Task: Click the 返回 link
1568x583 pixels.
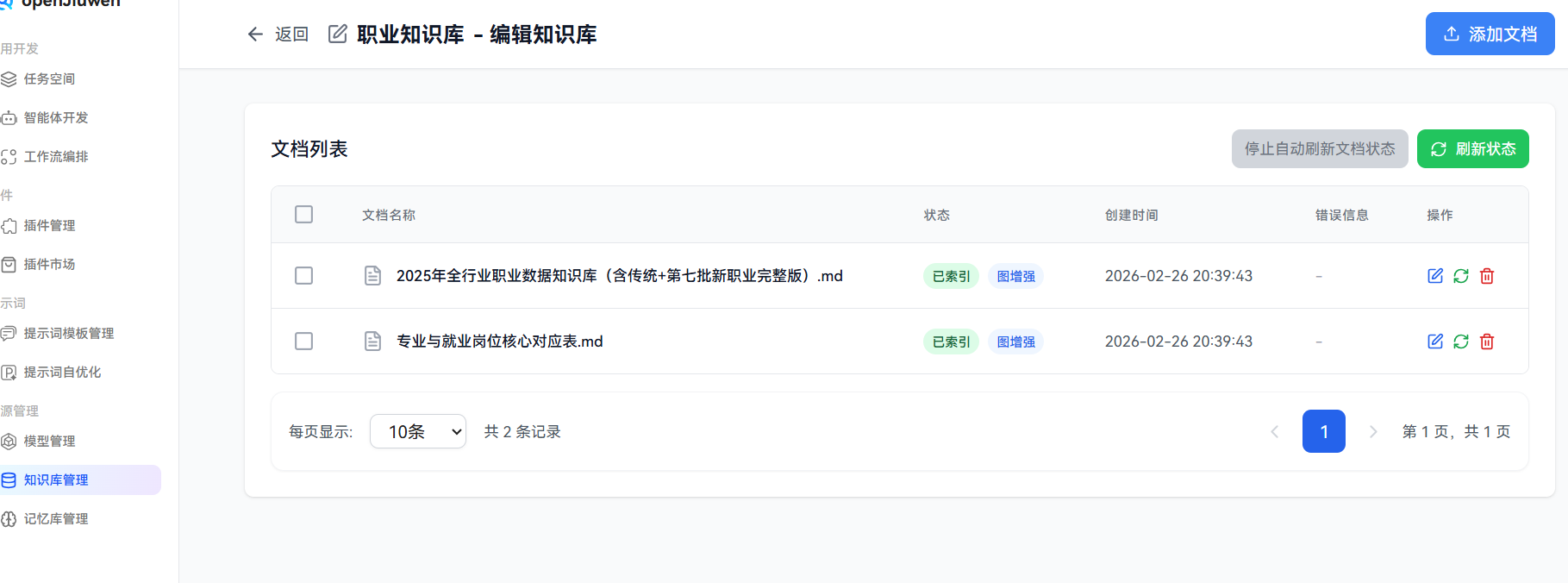Action: pos(291,34)
